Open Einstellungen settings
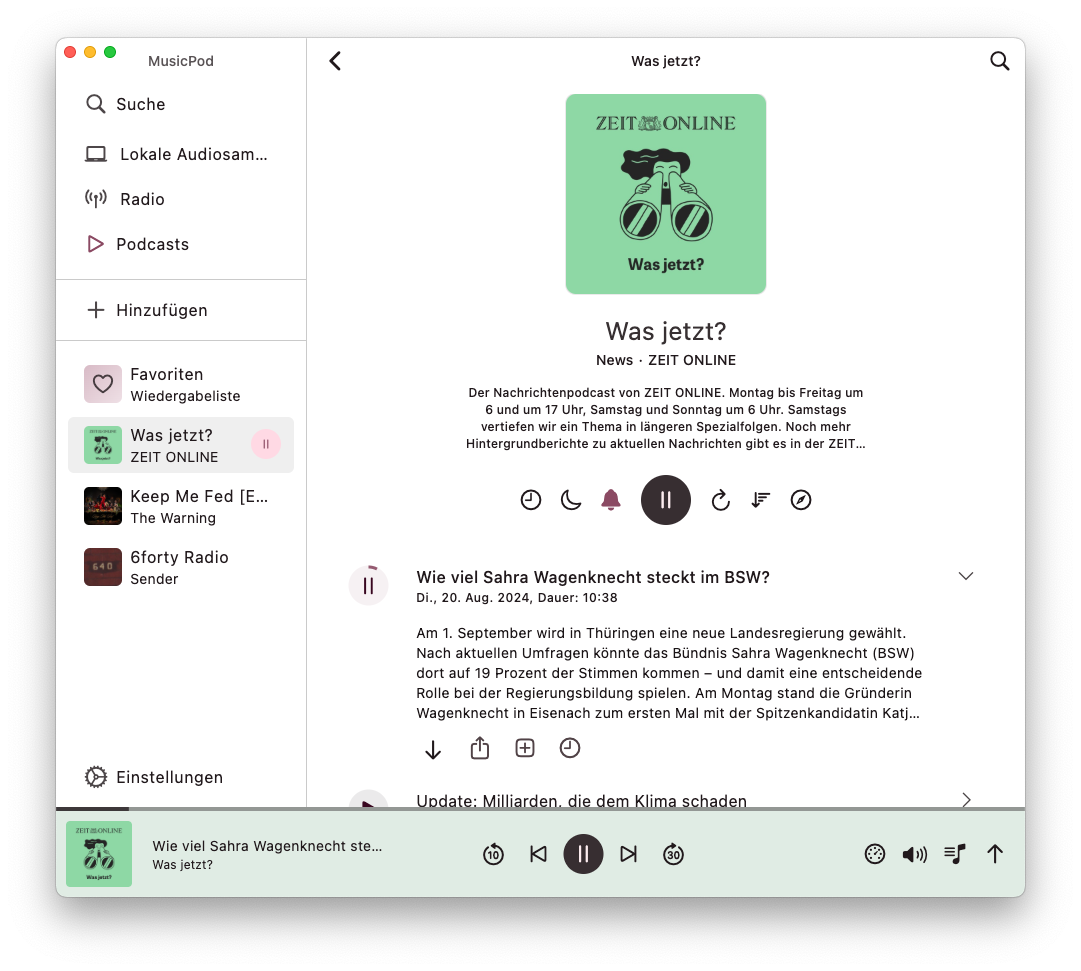The image size is (1081, 971). coord(181,777)
